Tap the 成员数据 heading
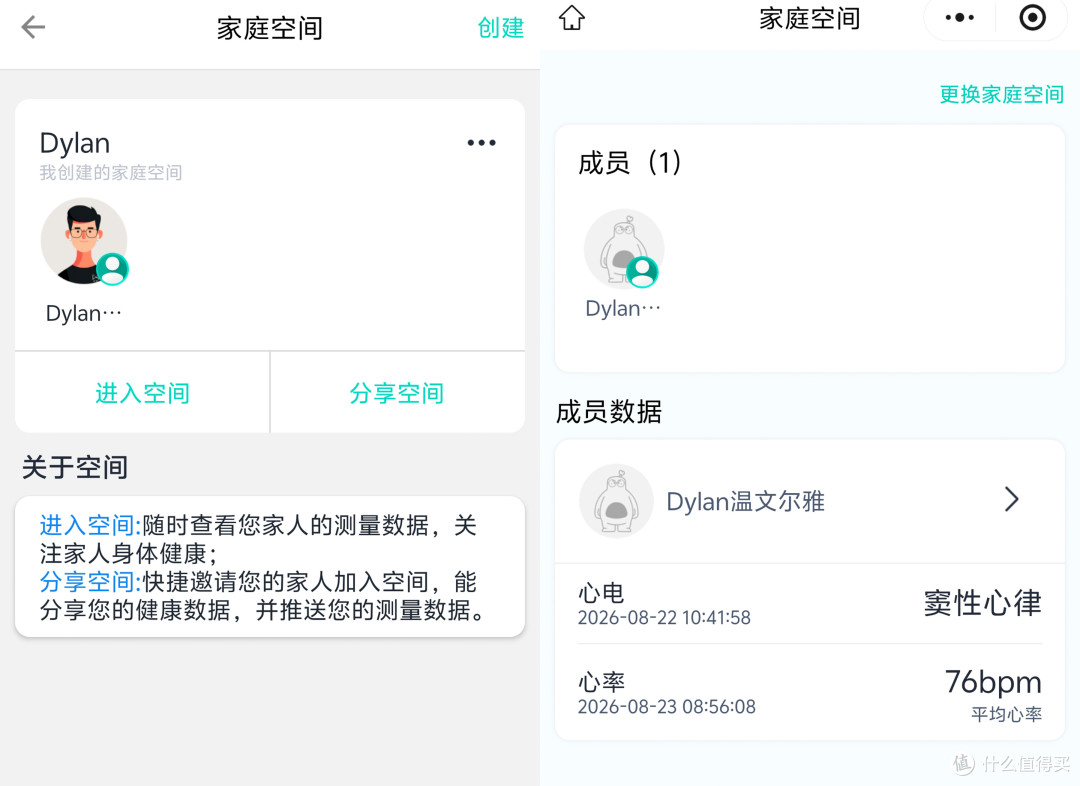Screen dimensions: 1080x786 (x=609, y=411)
